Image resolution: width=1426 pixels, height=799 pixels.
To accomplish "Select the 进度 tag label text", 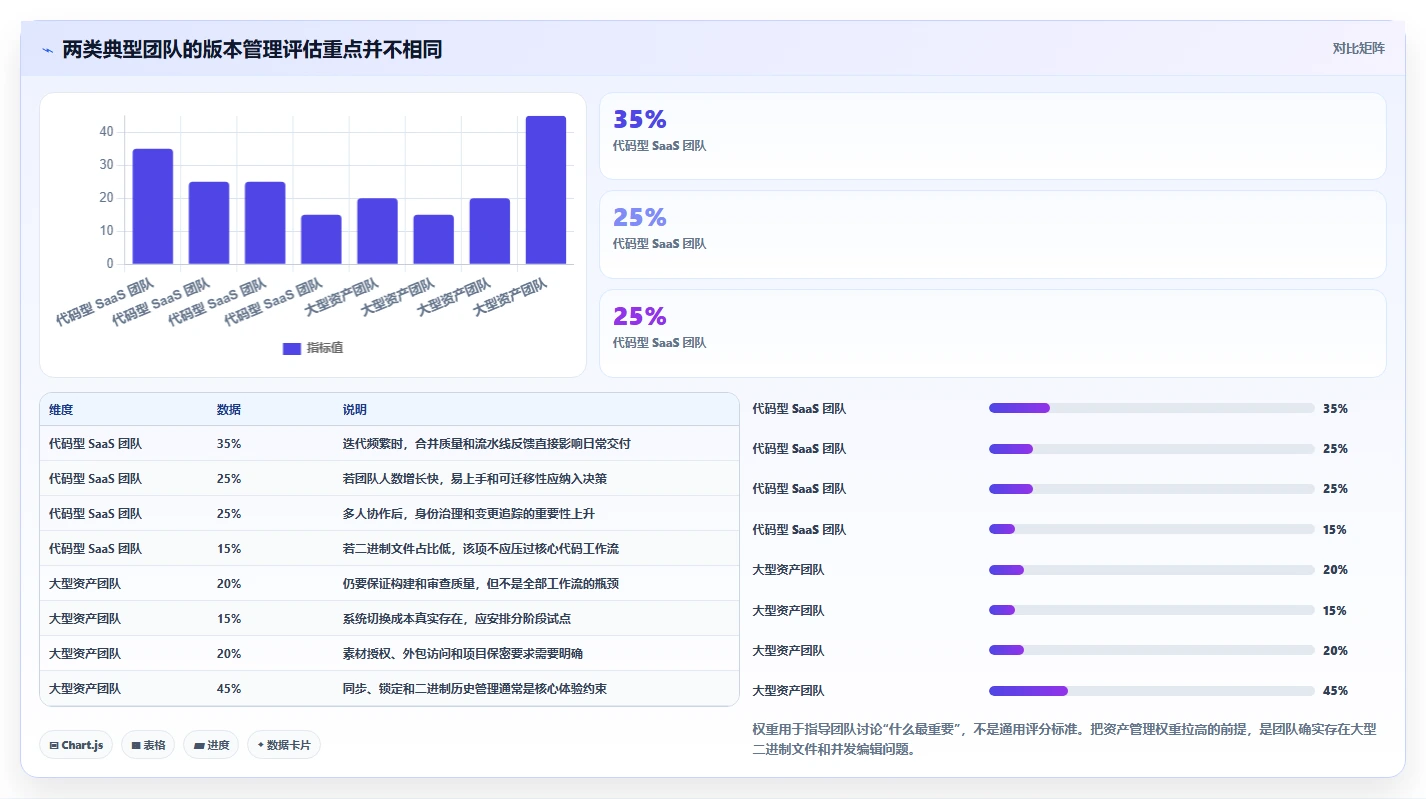I will point(218,745).
